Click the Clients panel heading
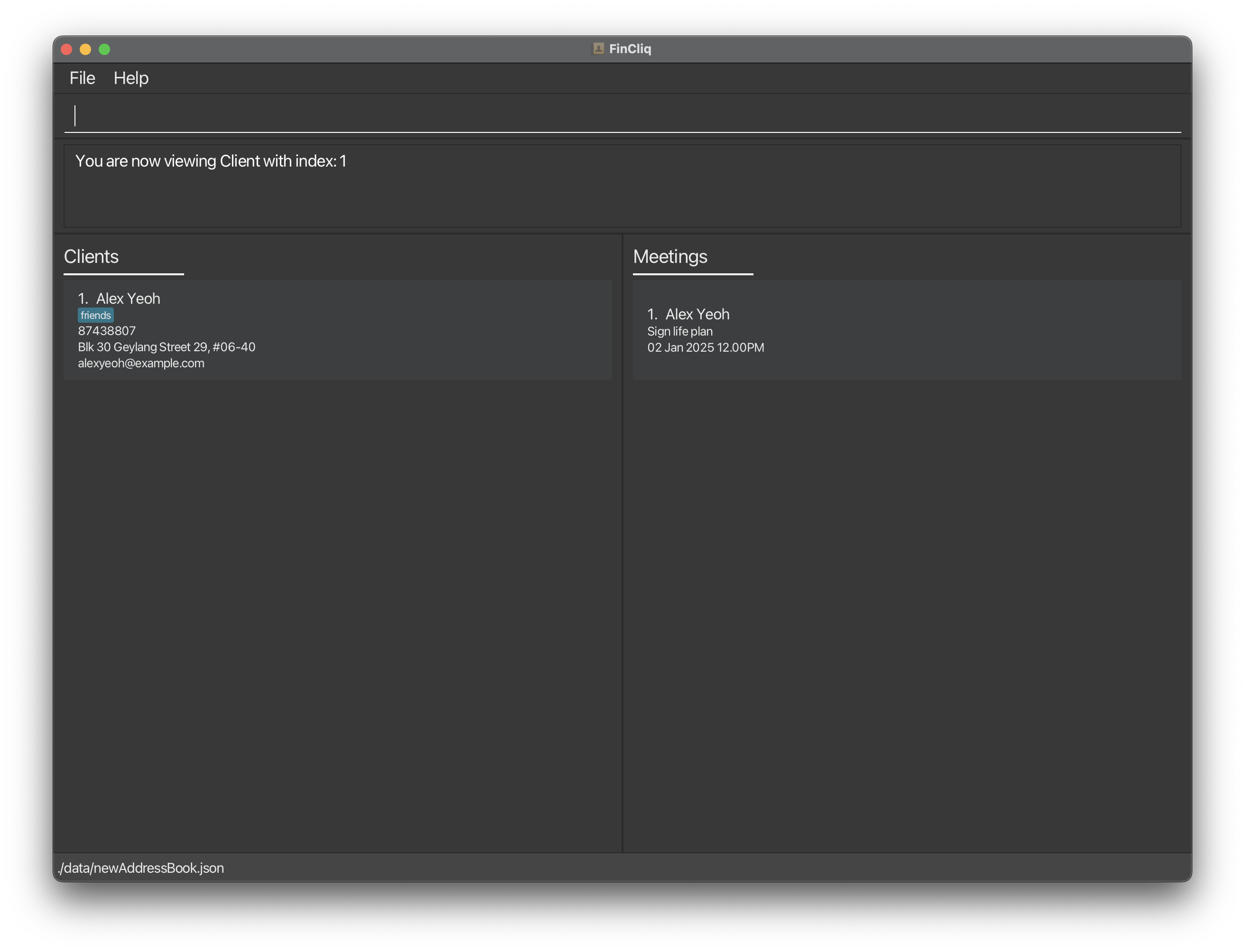 point(91,257)
